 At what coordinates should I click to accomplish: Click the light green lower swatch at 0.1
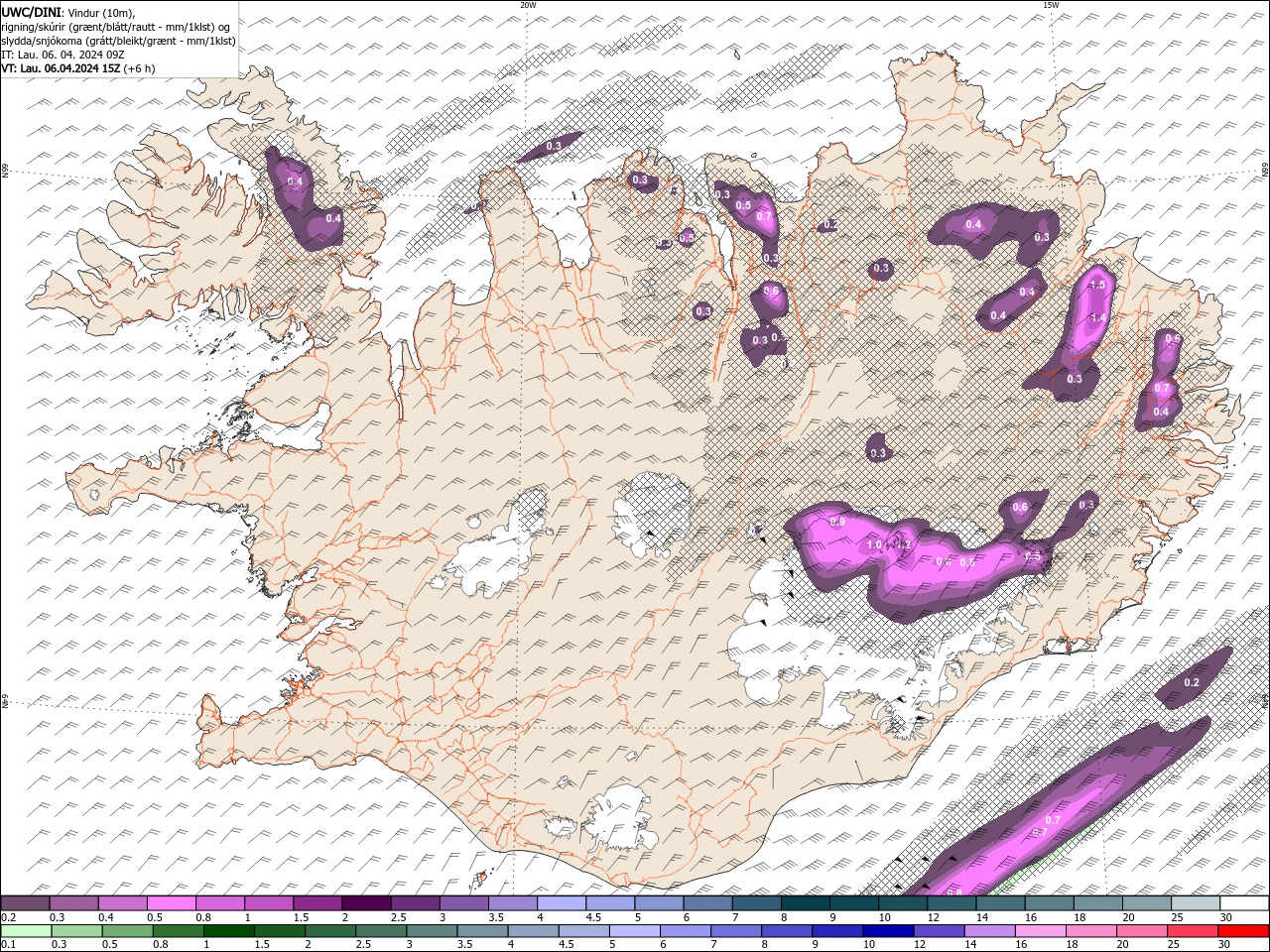tap(26, 931)
